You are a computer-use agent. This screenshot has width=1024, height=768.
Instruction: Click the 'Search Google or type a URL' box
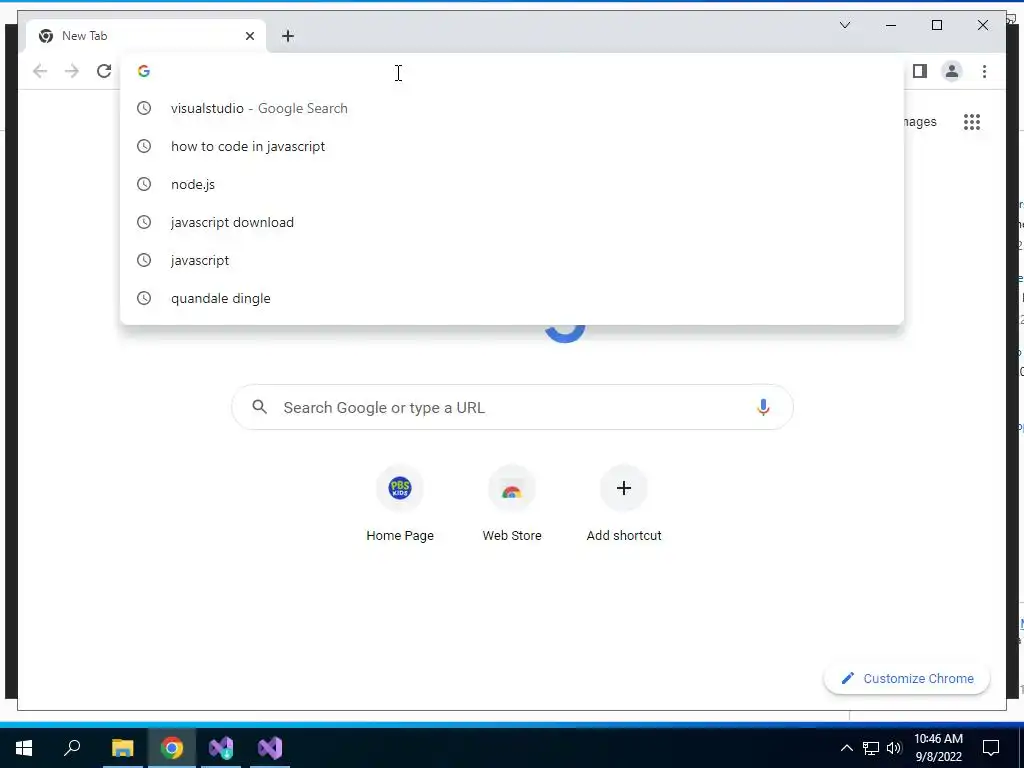tap(512, 408)
